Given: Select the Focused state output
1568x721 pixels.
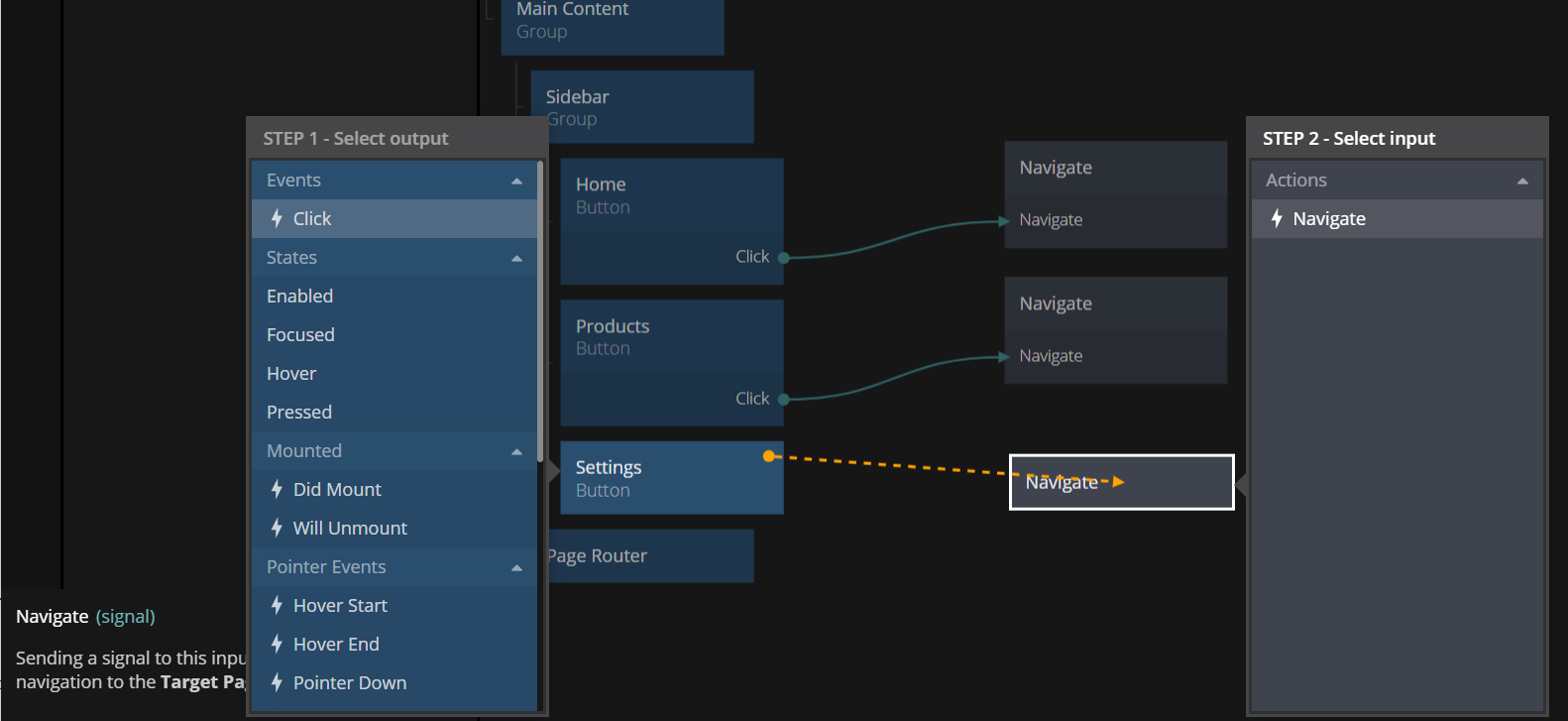Looking at the screenshot, I should (x=300, y=334).
